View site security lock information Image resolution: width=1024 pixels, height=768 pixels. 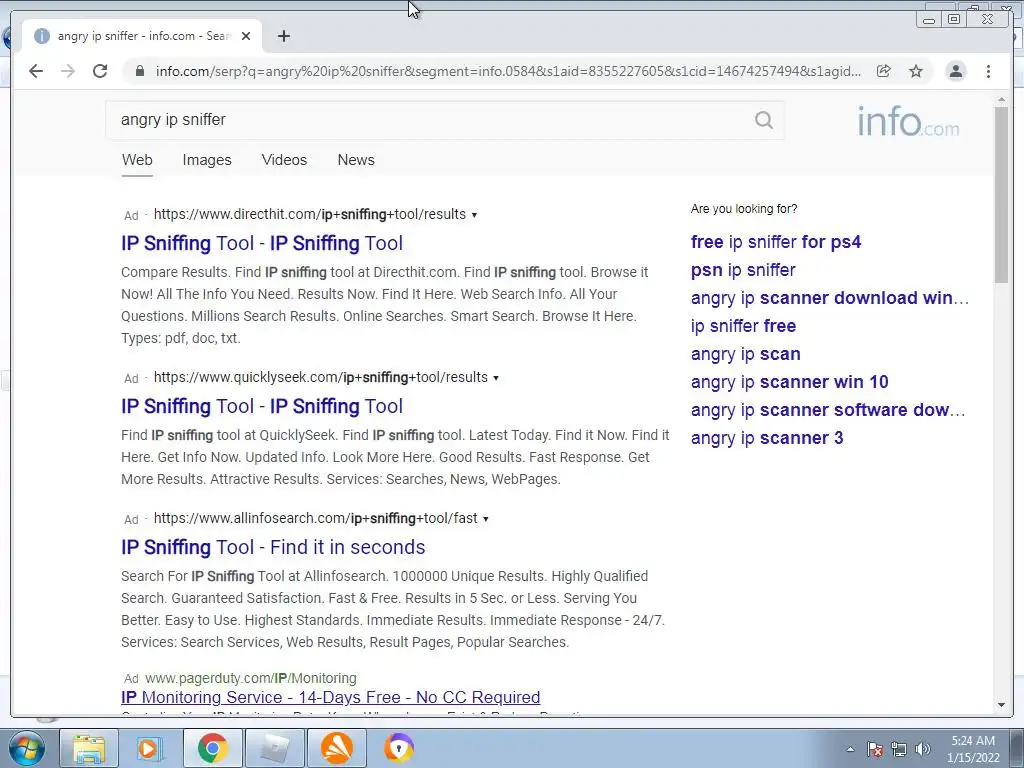tap(139, 71)
